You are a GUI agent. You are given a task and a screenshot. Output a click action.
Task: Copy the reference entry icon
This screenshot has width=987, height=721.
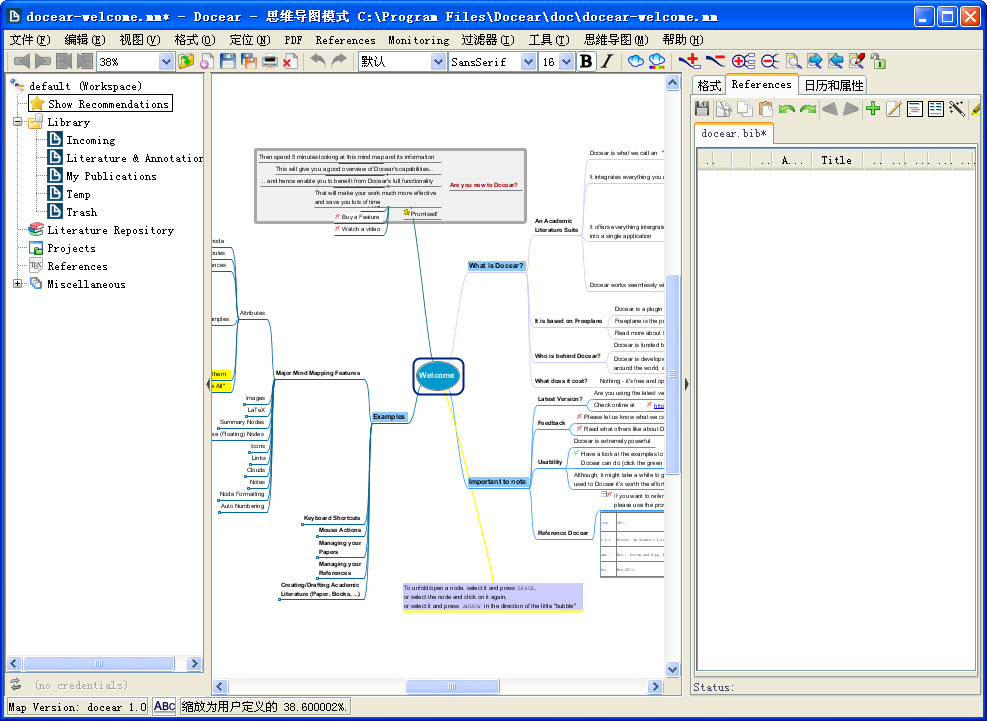point(745,108)
